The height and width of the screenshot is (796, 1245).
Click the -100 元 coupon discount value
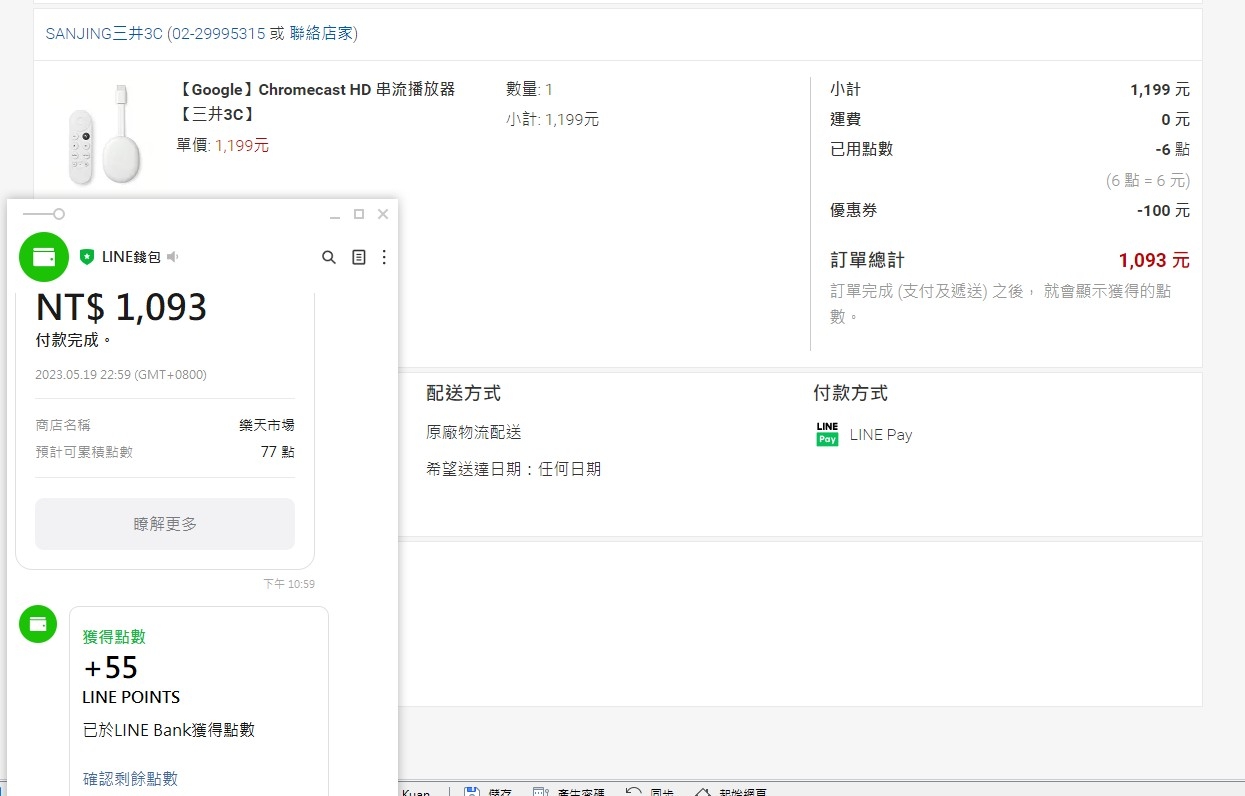coord(1163,211)
